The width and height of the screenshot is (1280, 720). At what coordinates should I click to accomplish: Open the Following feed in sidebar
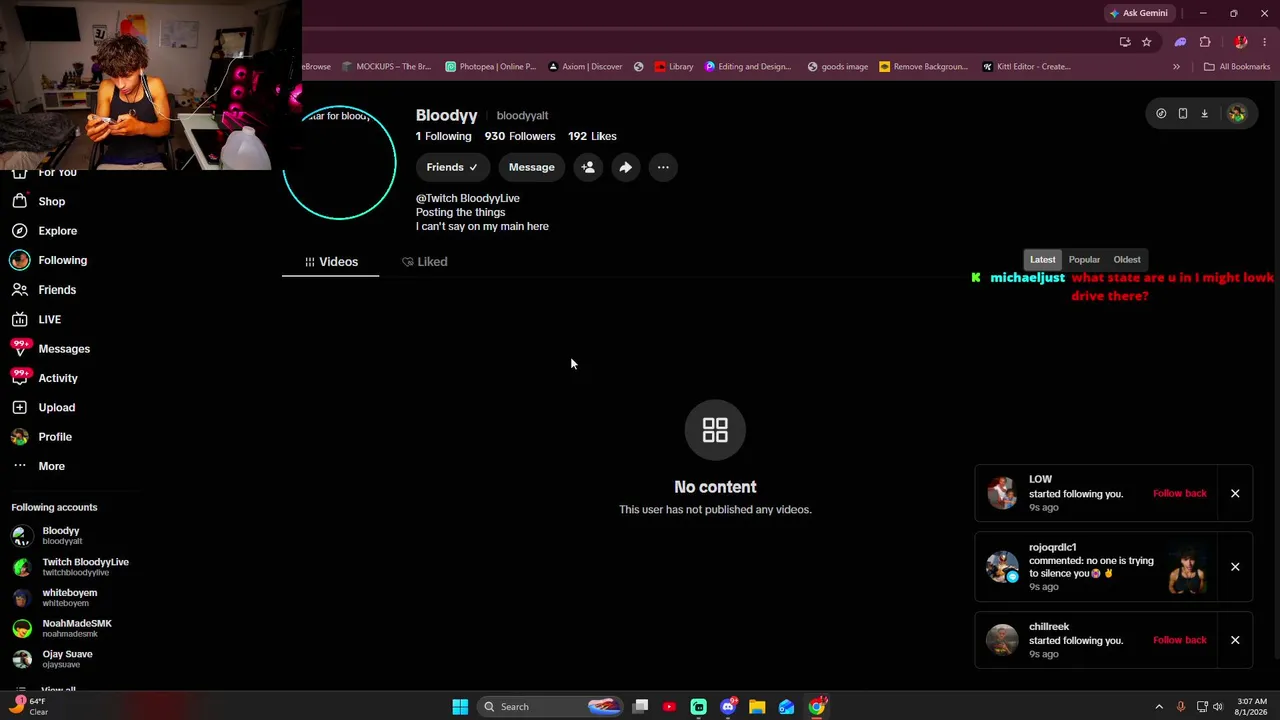click(x=49, y=260)
